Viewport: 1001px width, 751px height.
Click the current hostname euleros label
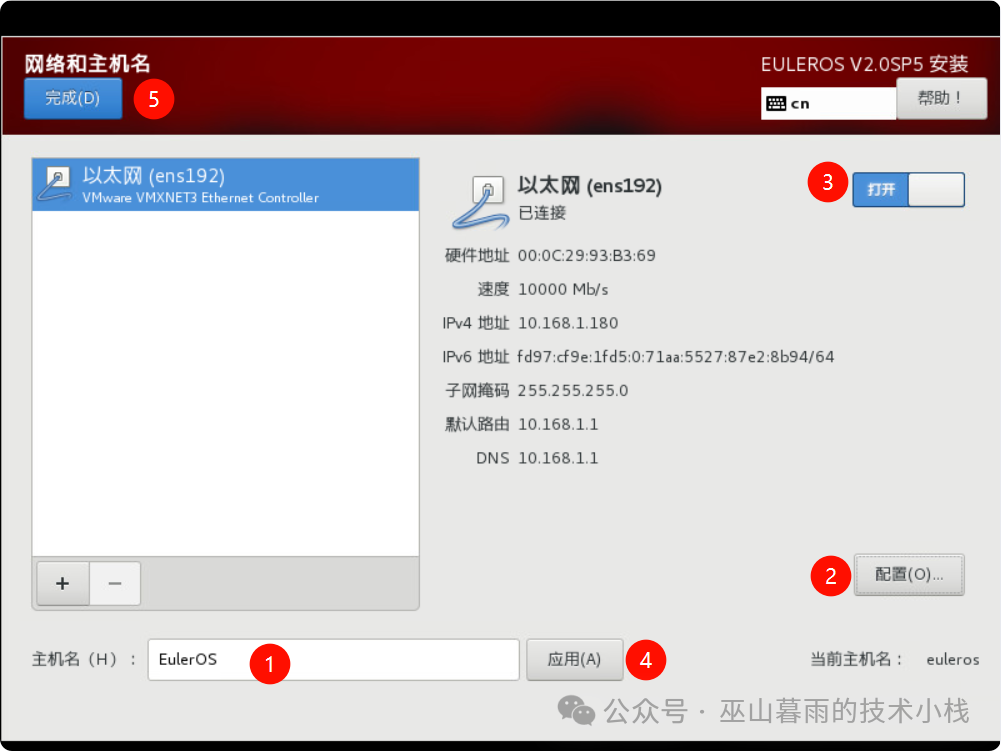(x=951, y=659)
